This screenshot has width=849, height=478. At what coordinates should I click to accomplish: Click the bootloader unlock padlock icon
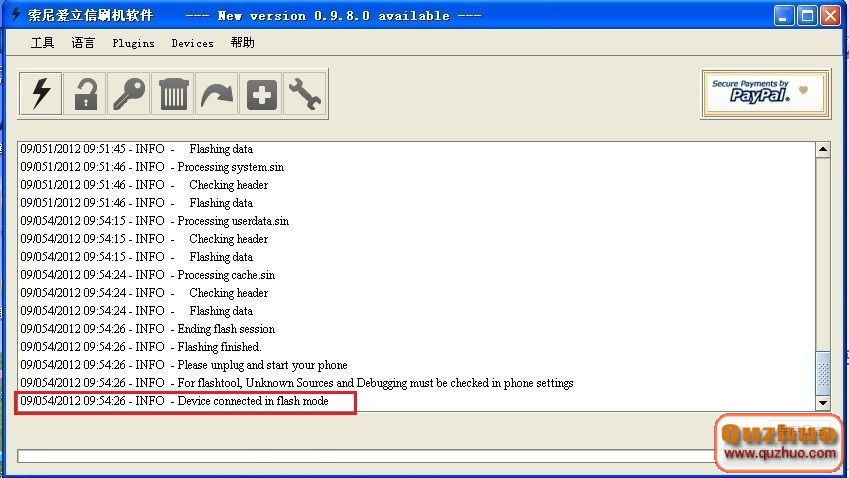click(85, 94)
